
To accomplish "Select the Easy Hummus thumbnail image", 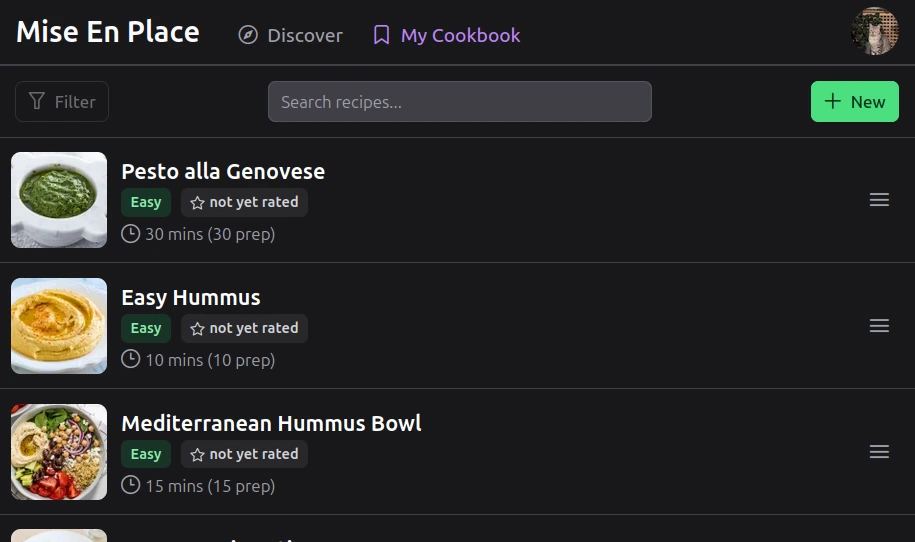I will [59, 326].
